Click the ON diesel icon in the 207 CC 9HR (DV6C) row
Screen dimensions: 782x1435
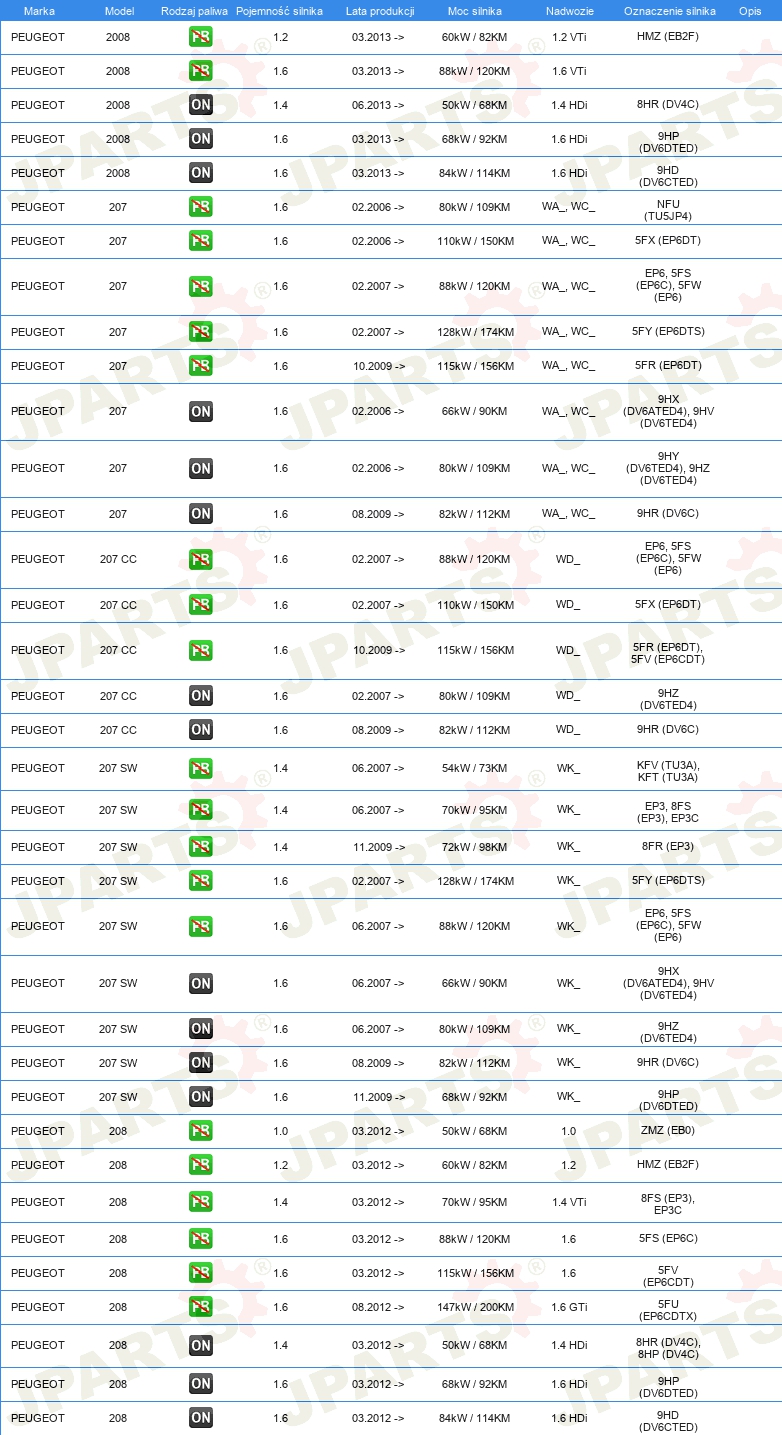click(x=201, y=730)
